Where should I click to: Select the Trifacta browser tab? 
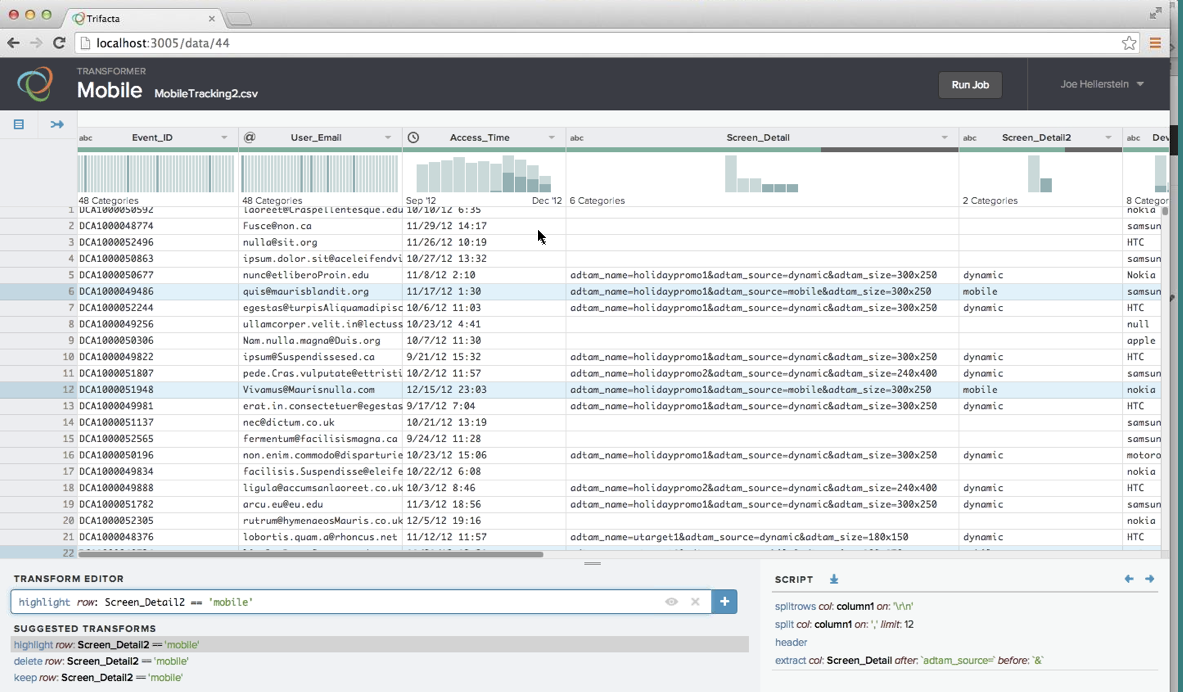143,18
